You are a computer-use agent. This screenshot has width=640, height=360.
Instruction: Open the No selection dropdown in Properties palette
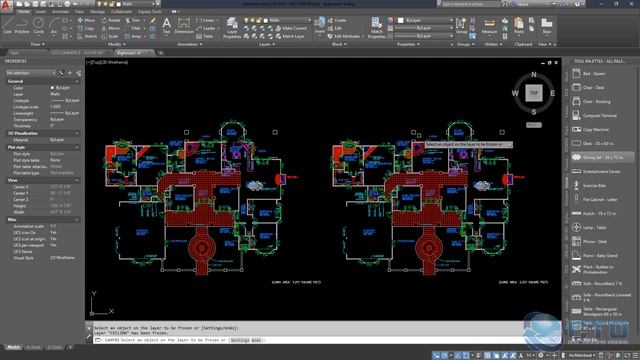(31, 73)
